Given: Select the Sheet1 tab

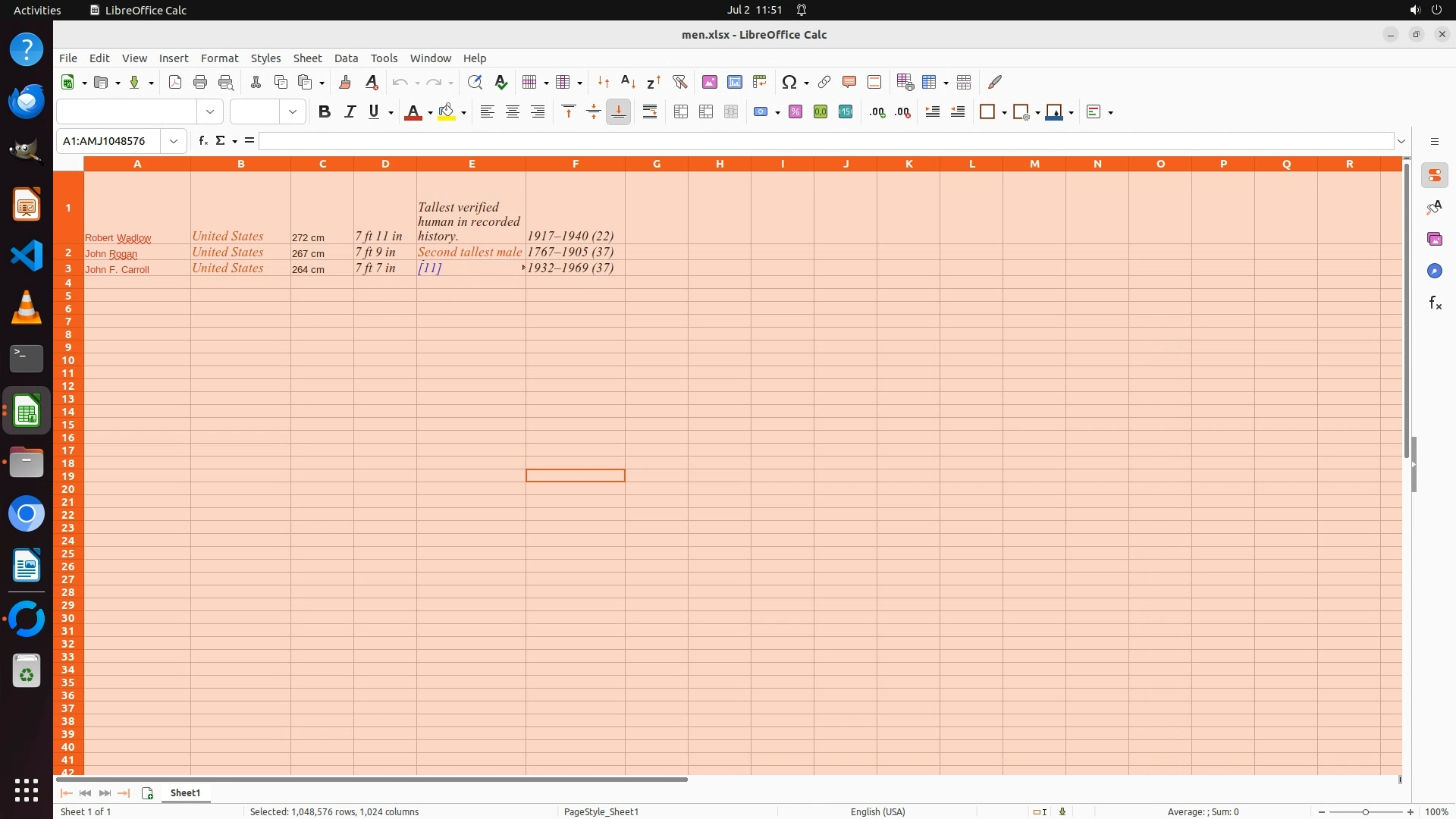Looking at the screenshot, I should (x=185, y=793).
